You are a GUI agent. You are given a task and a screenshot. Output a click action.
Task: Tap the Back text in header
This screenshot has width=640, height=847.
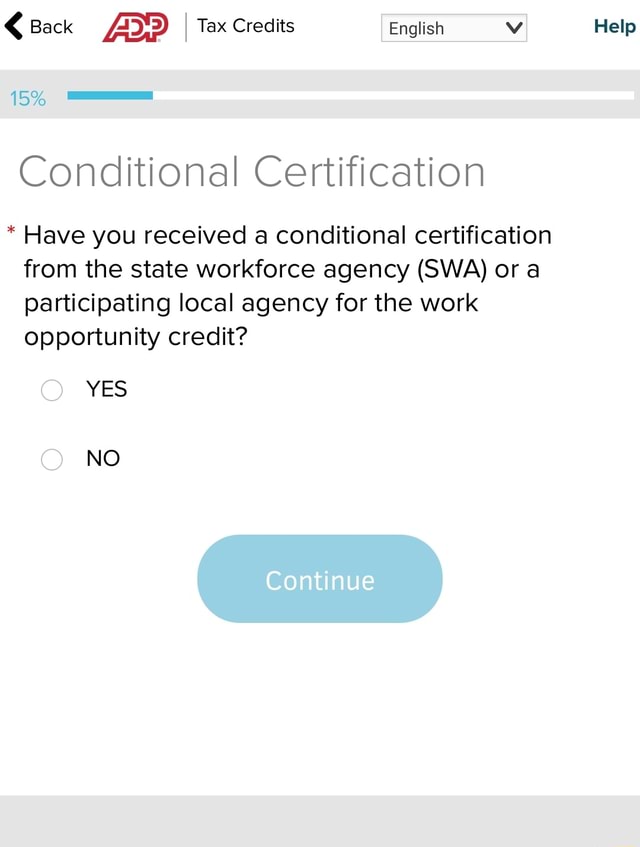coord(51,27)
